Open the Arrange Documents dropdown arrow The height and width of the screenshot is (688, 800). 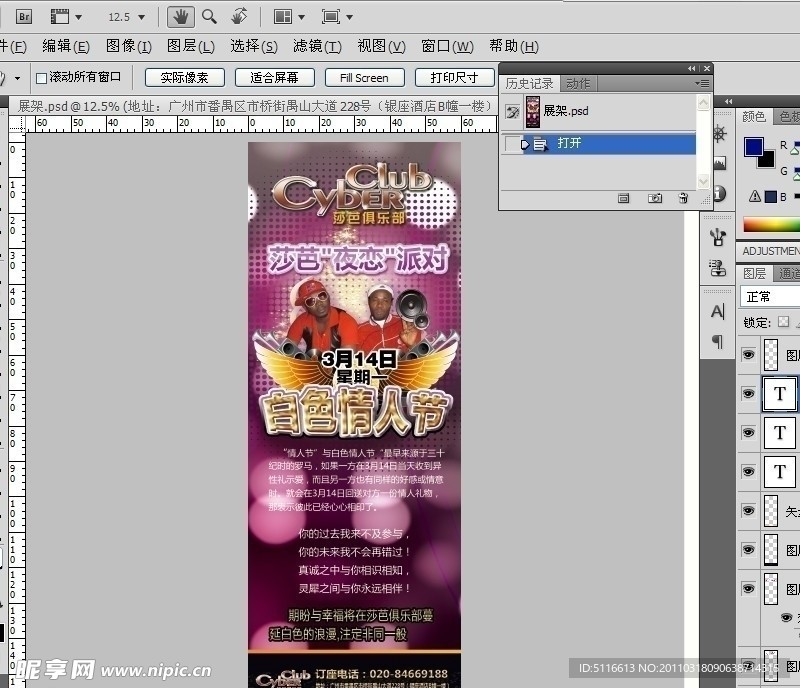302,17
